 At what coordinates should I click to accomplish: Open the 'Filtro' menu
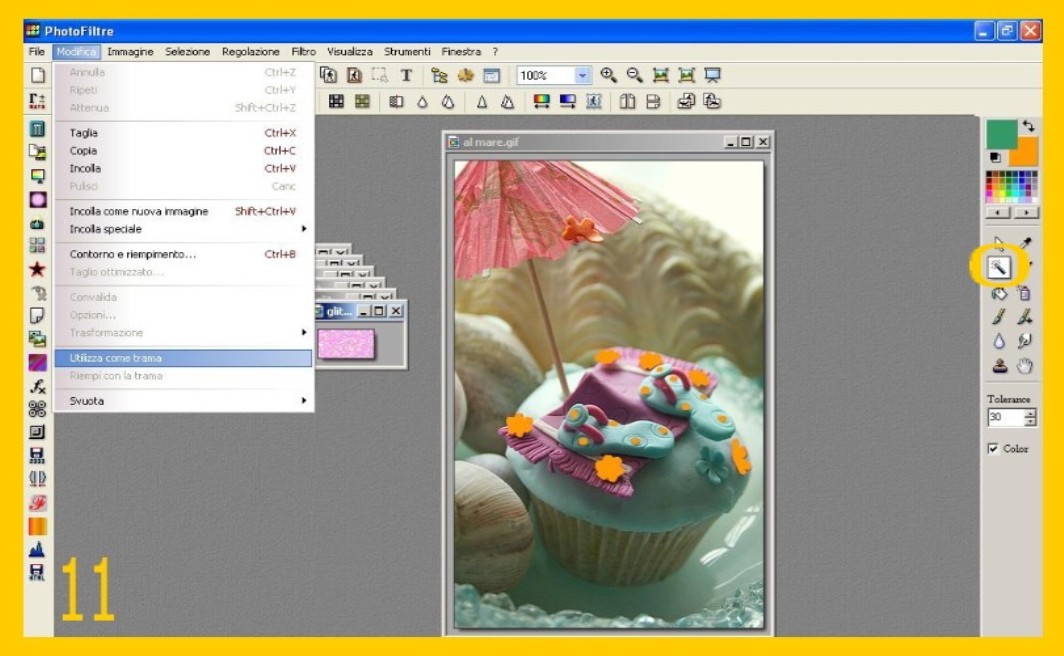coord(303,51)
